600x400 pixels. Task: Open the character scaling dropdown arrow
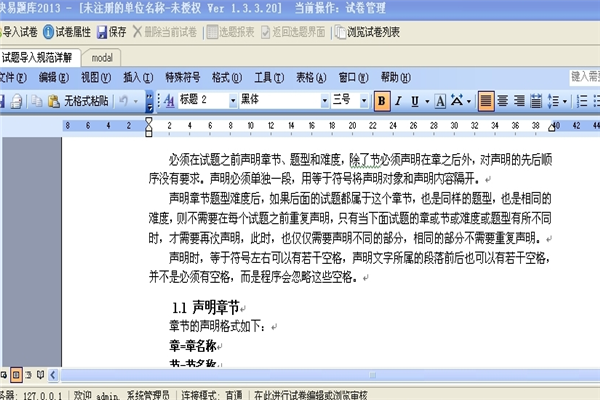[469, 101]
